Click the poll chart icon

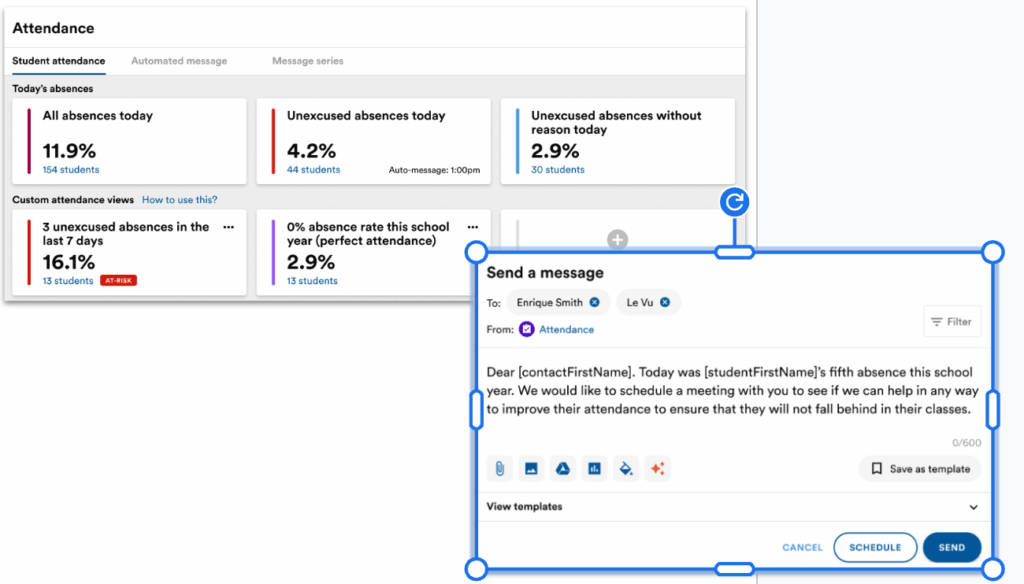(595, 468)
